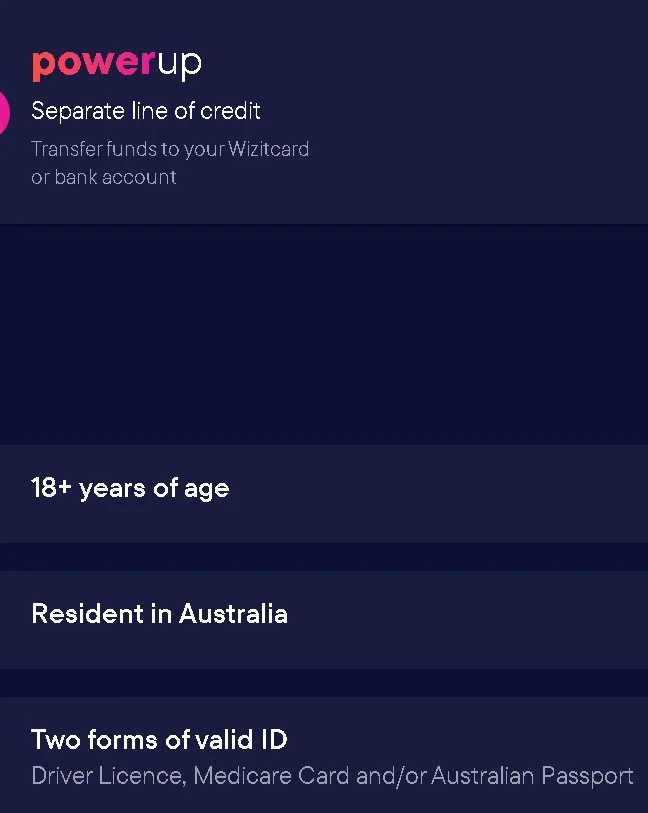The image size is (648, 813).
Task: Click the "and/or" text in the ID subtitle
Action: click(x=375, y=775)
